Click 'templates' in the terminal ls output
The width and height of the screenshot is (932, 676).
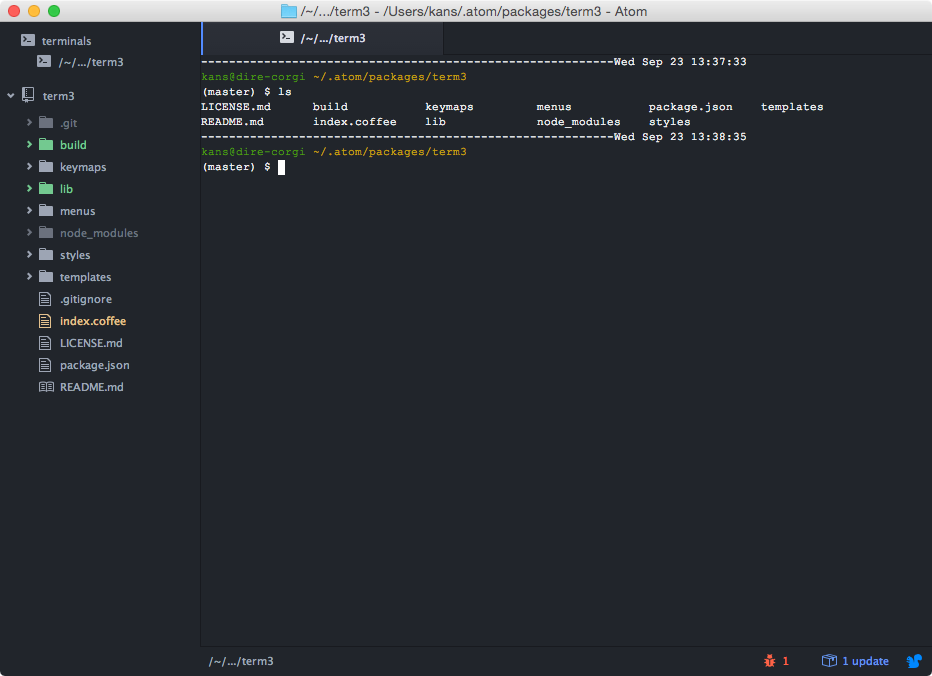(792, 107)
